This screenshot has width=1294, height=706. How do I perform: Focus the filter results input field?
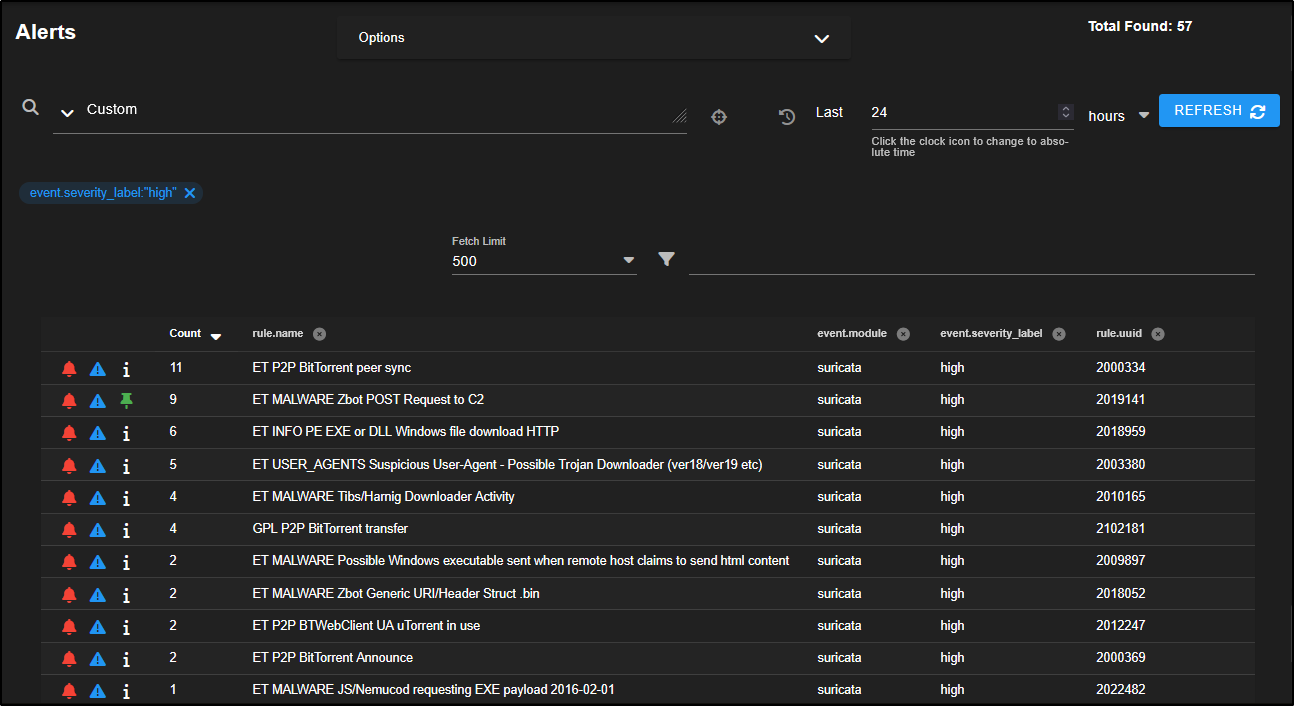click(x=970, y=260)
